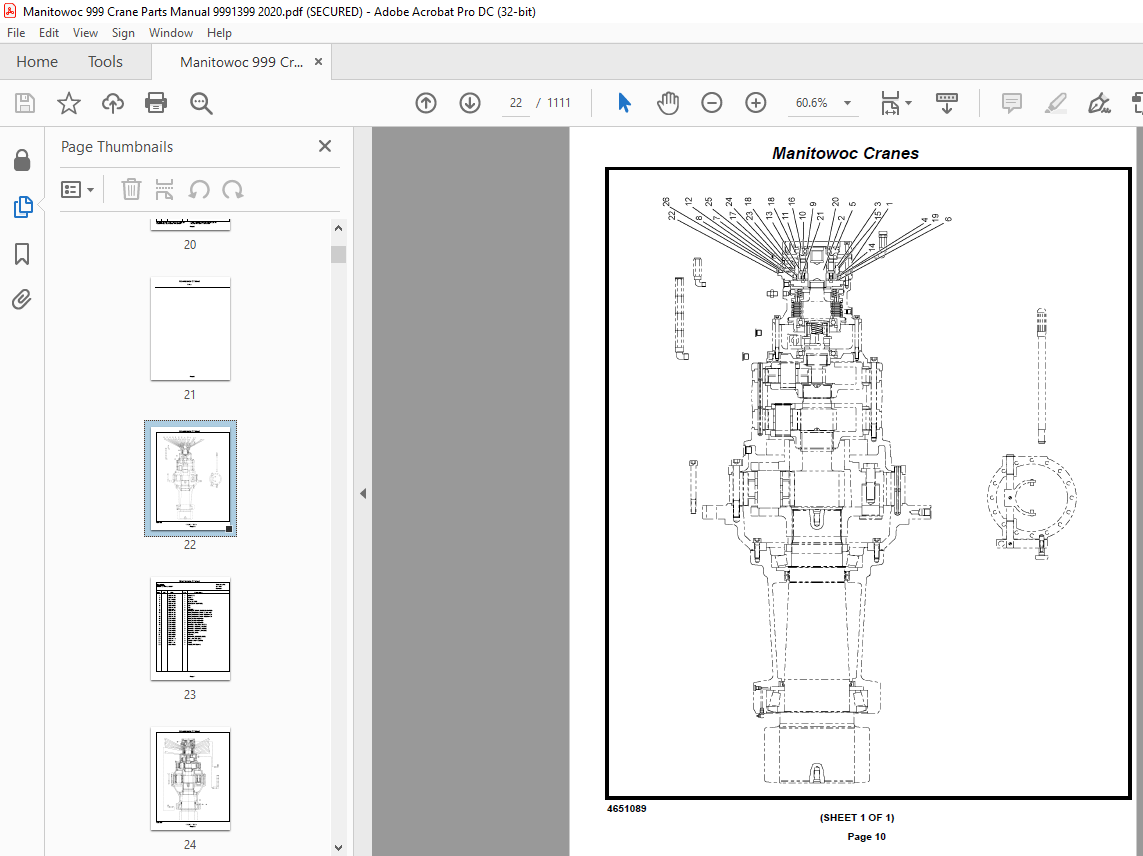Screen dimensions: 1143x856
Task: Close the Page Thumbnails panel
Action: click(325, 146)
